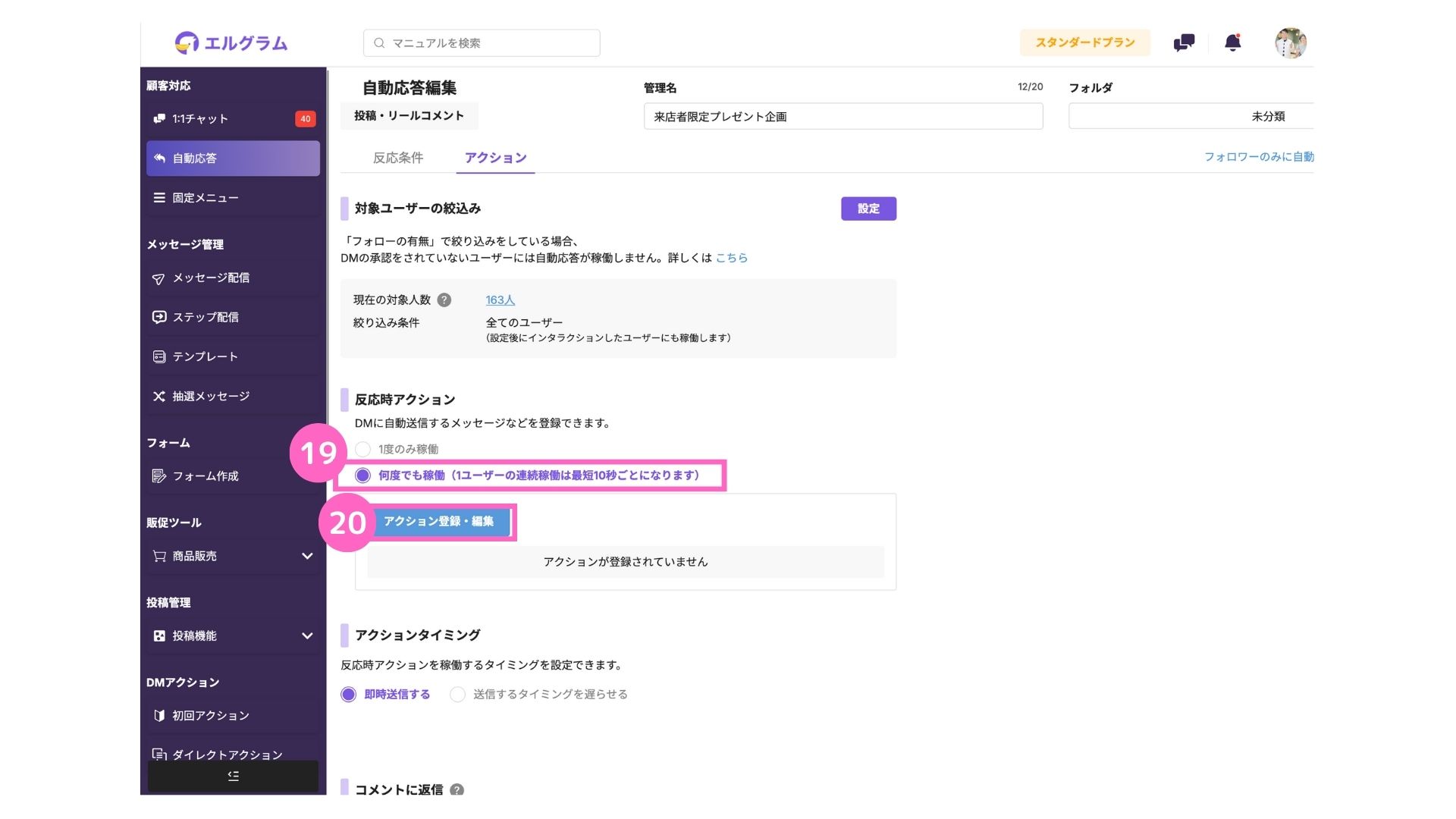Open 抽選メッセージ in sidebar

pyautogui.click(x=233, y=396)
